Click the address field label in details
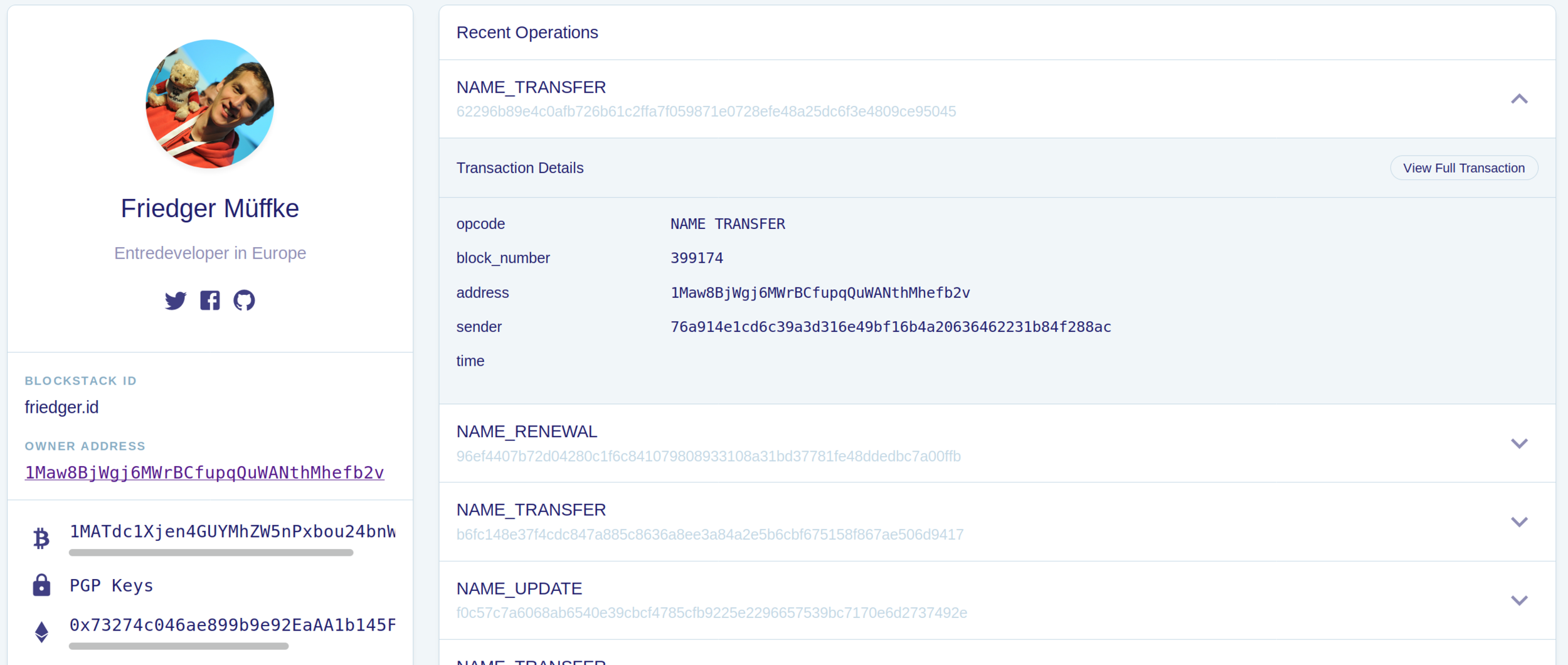Image resolution: width=1568 pixels, height=665 pixels. (x=482, y=293)
